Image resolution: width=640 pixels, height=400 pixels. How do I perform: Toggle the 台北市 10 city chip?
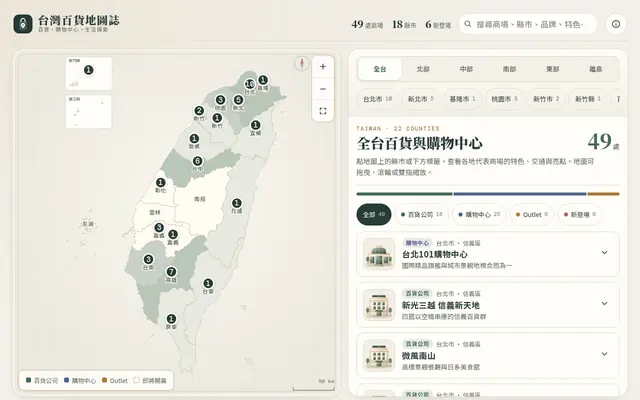click(378, 99)
